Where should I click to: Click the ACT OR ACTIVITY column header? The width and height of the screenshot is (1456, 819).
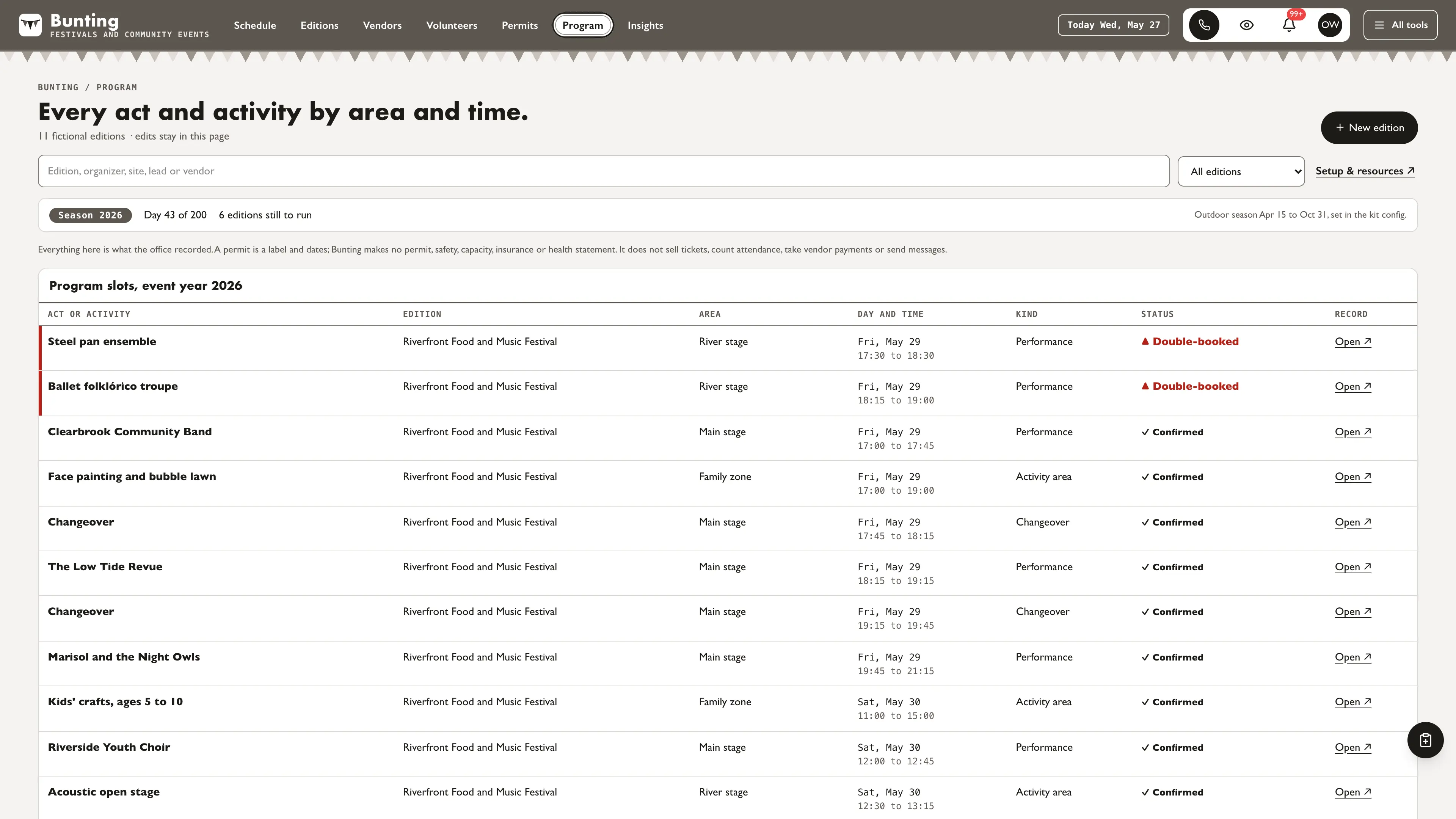coord(89,314)
